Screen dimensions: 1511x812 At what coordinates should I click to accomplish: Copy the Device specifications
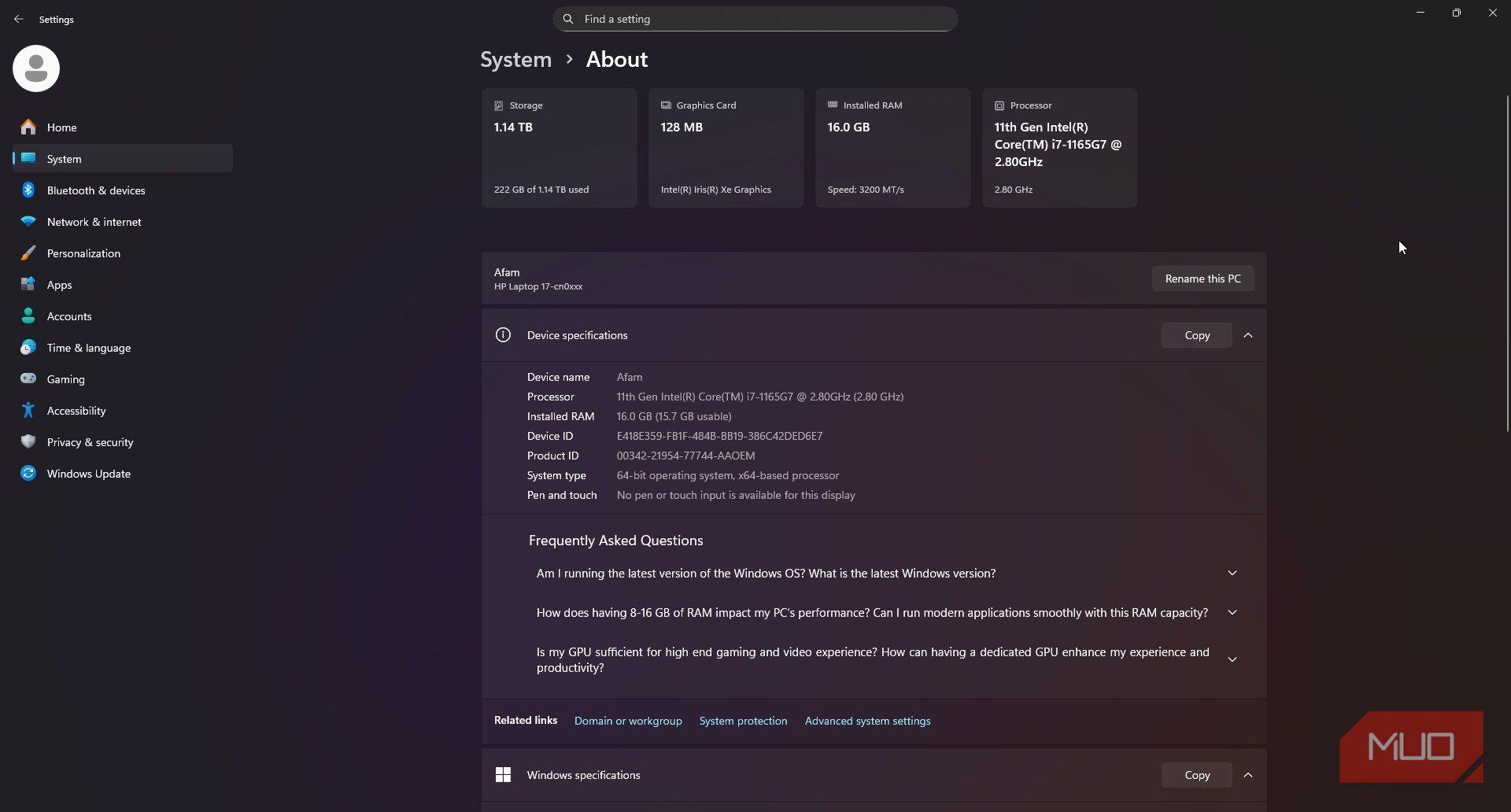1197,335
